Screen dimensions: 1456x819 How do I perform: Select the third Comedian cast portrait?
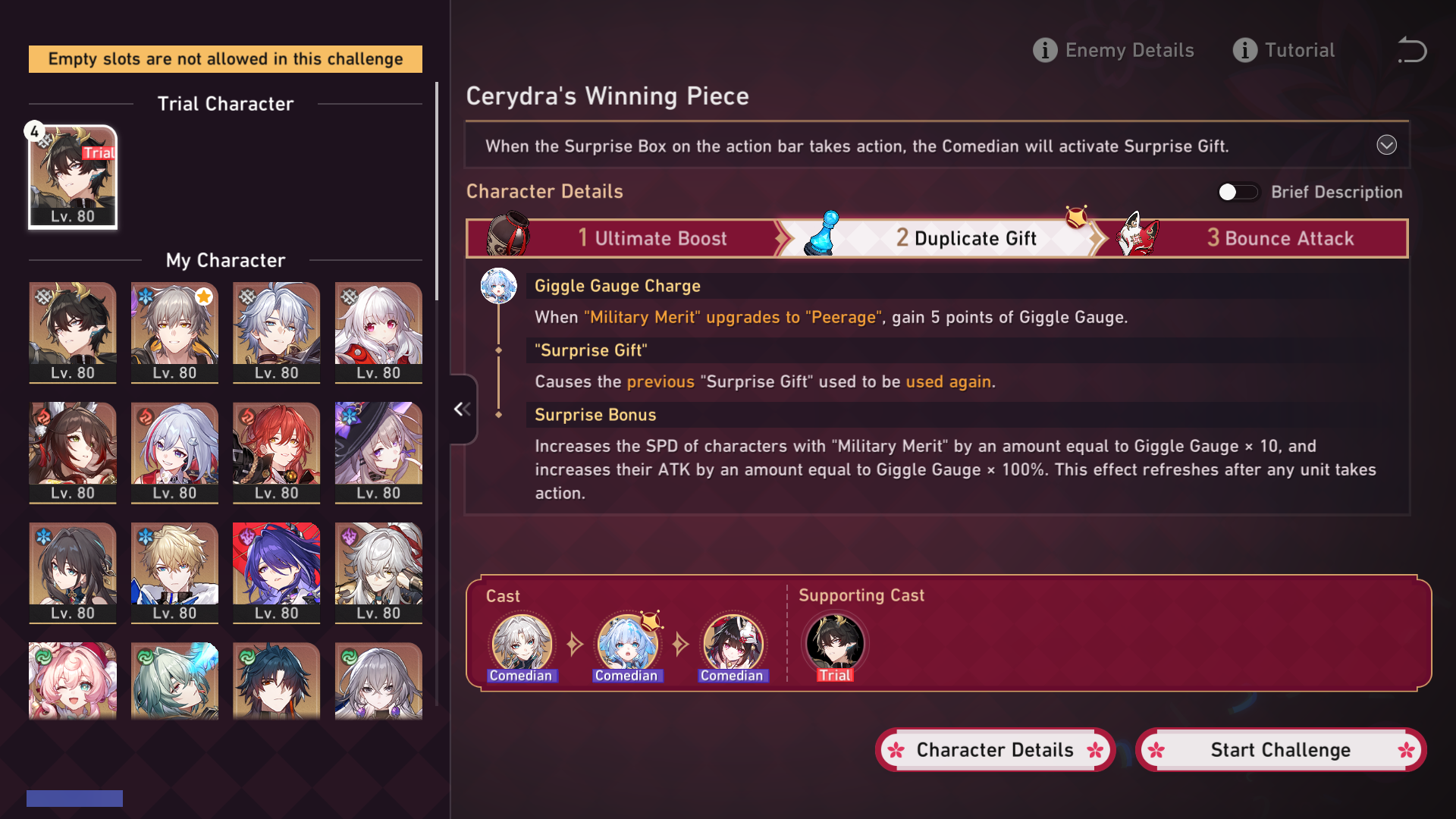click(733, 645)
